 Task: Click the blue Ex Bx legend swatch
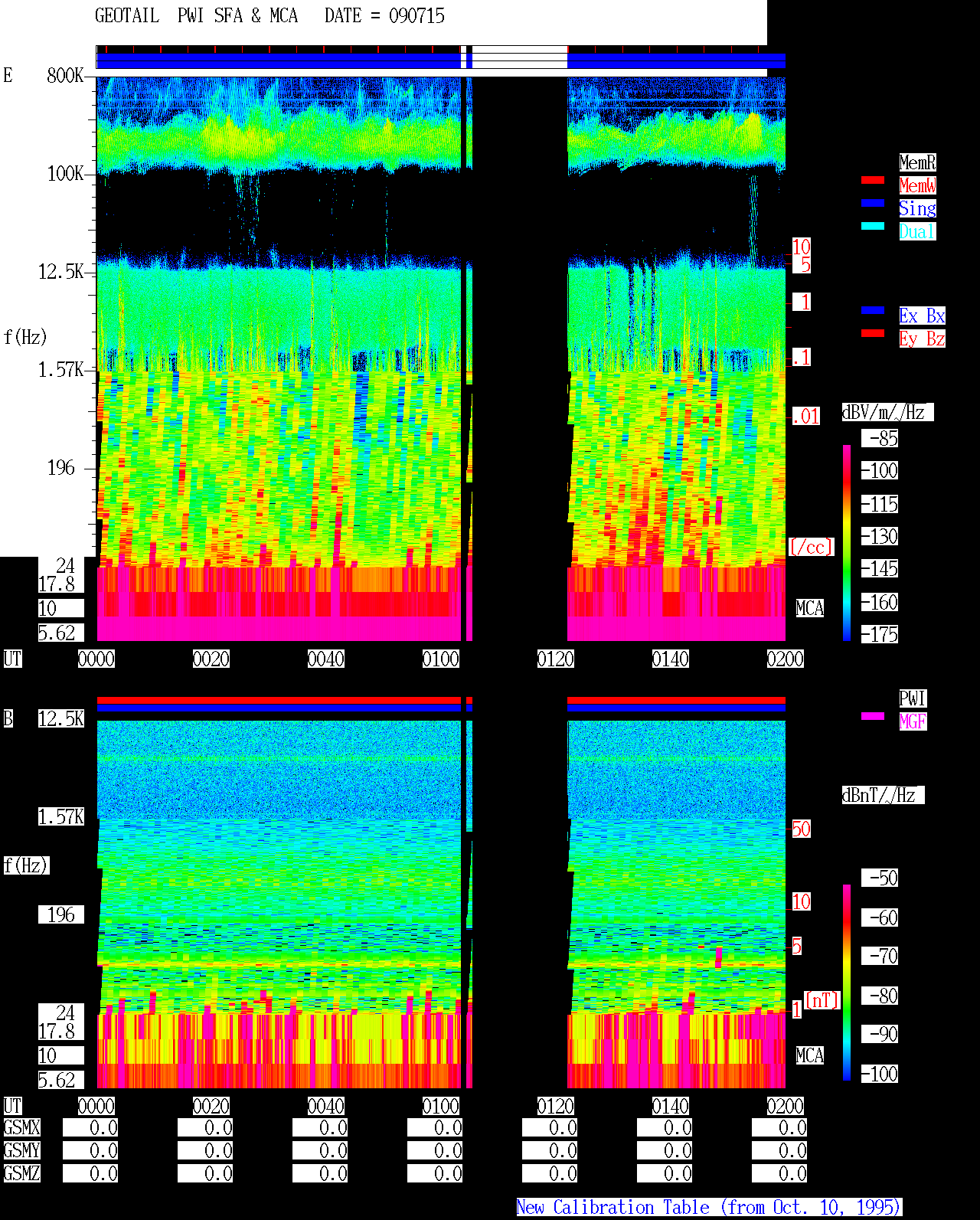tap(873, 310)
